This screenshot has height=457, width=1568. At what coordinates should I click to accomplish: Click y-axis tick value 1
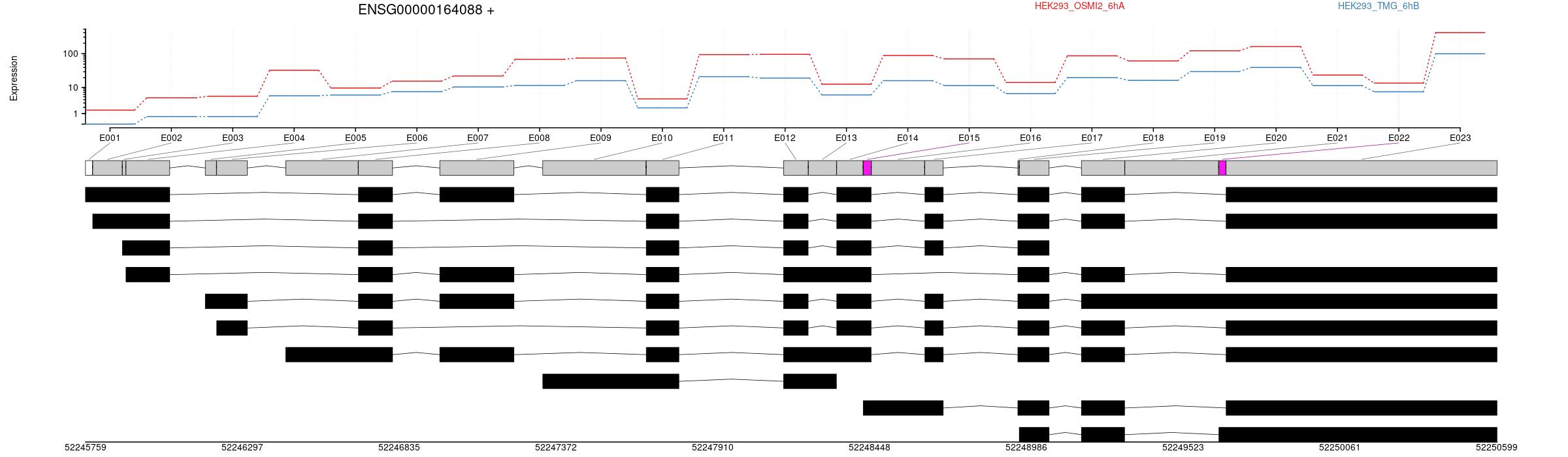76,114
